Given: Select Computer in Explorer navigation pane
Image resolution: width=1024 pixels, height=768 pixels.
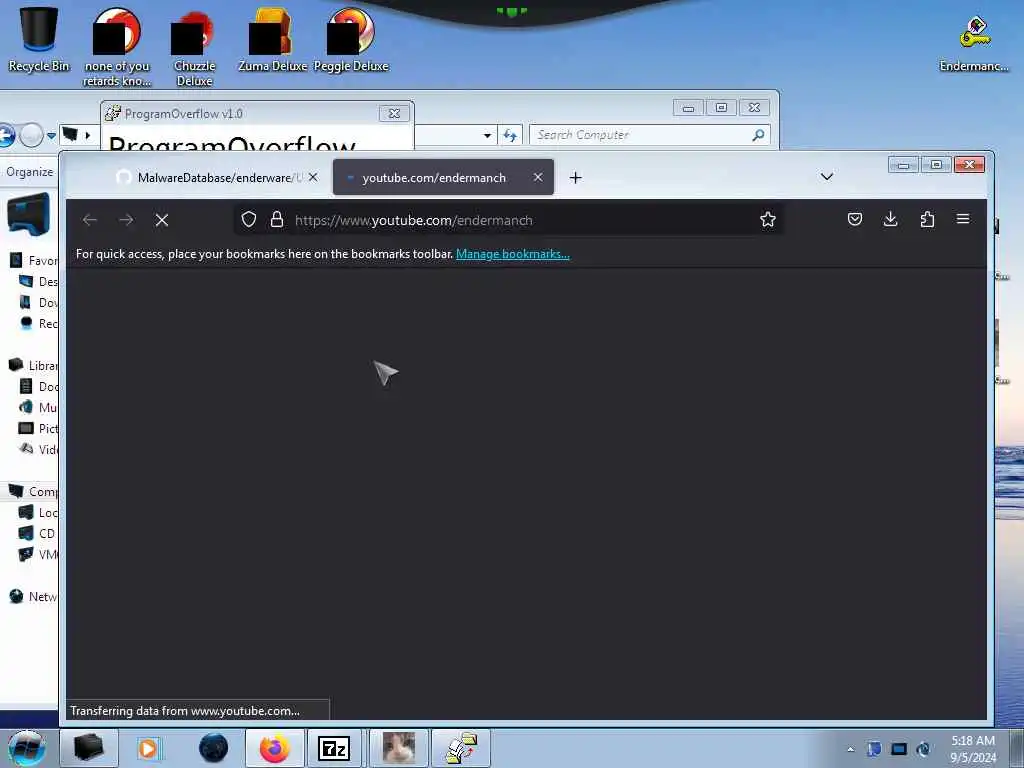Looking at the screenshot, I should coord(33,492).
